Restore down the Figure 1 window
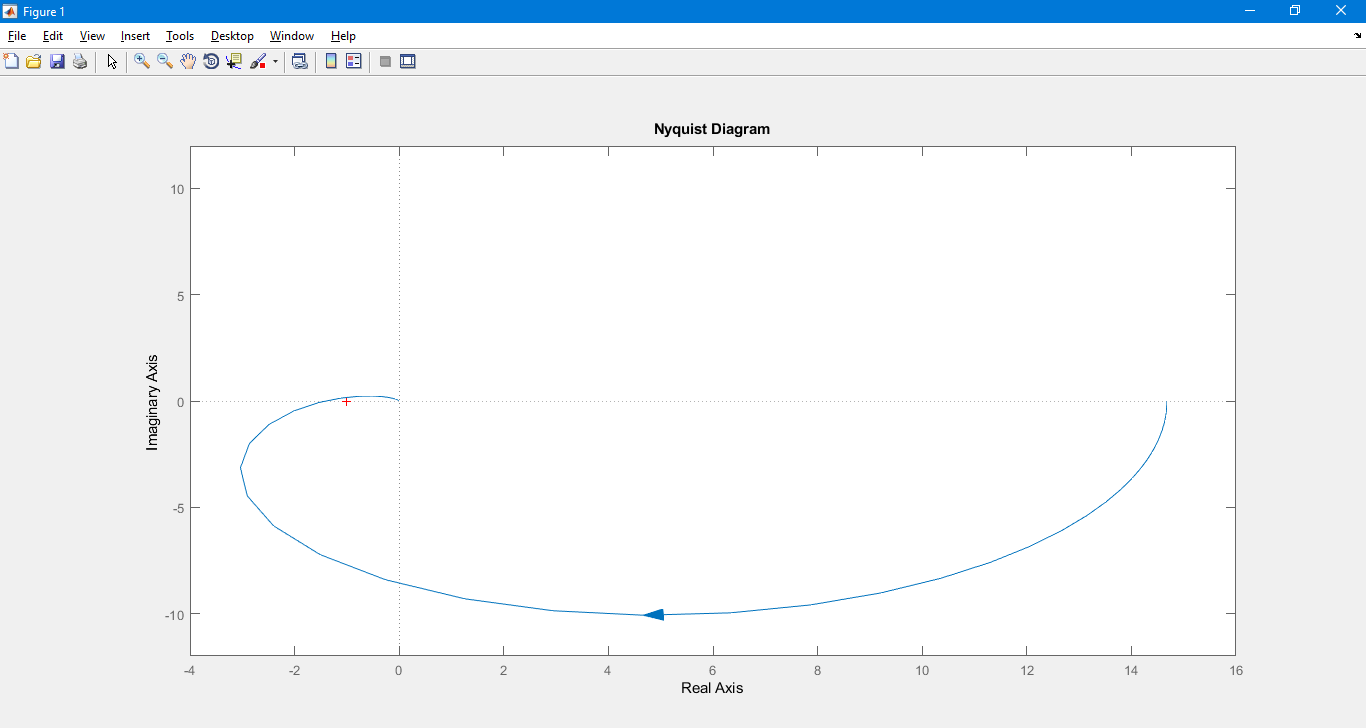 click(x=1295, y=11)
